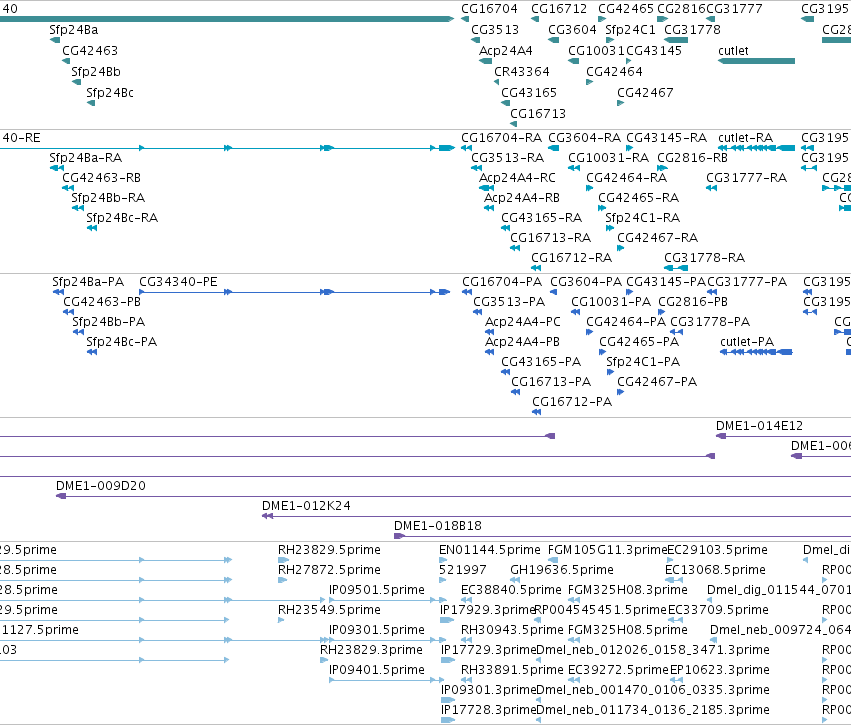Select EST IP09401.5prime
The height and width of the screenshot is (725, 851).
tap(377, 671)
